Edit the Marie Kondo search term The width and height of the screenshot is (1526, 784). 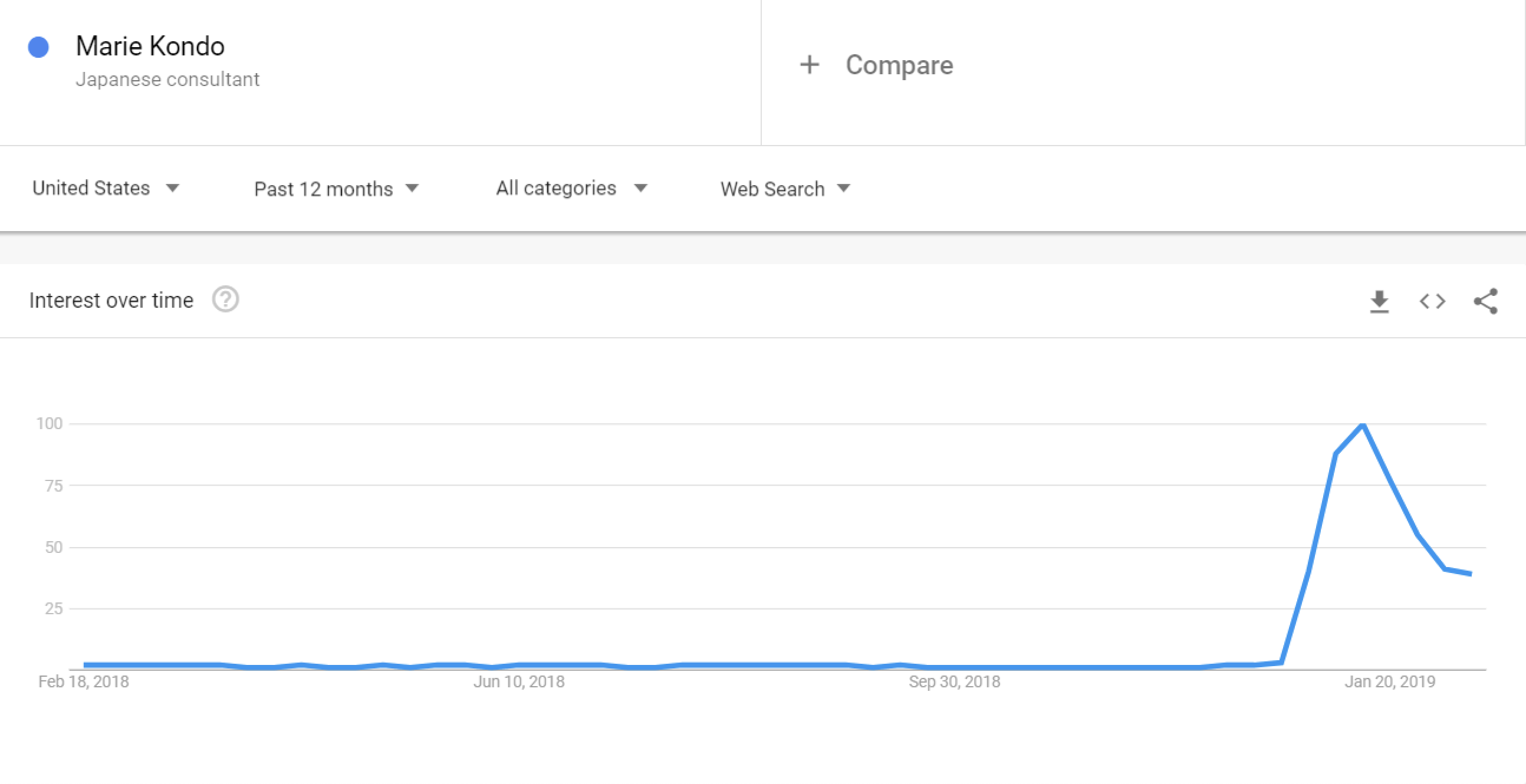point(150,46)
